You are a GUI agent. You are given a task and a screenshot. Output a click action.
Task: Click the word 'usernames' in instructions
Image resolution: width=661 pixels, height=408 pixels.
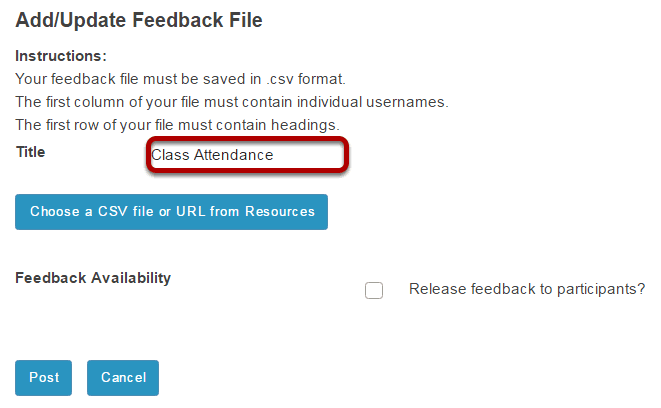[406, 102]
